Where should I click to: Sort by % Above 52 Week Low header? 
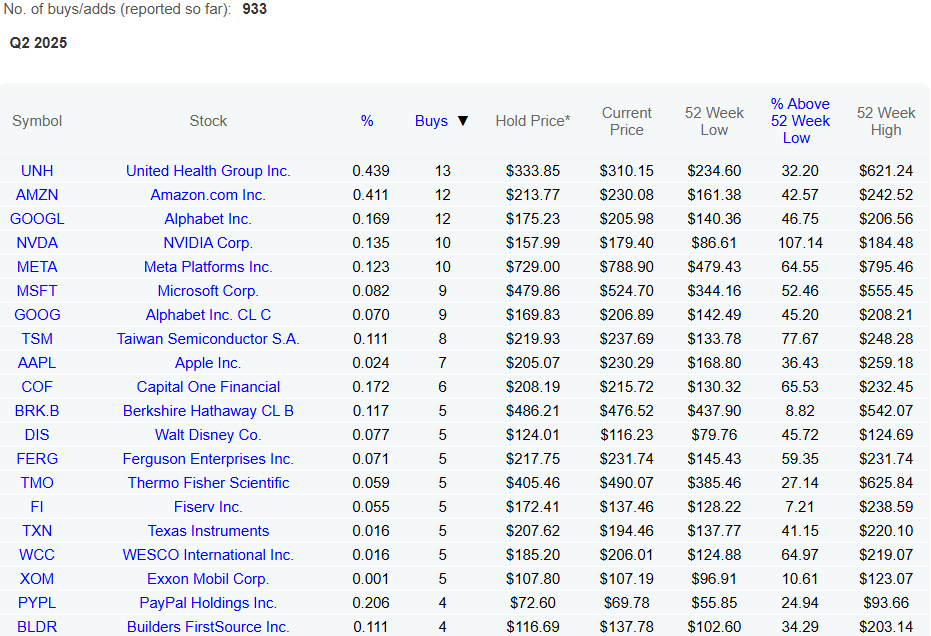point(800,121)
